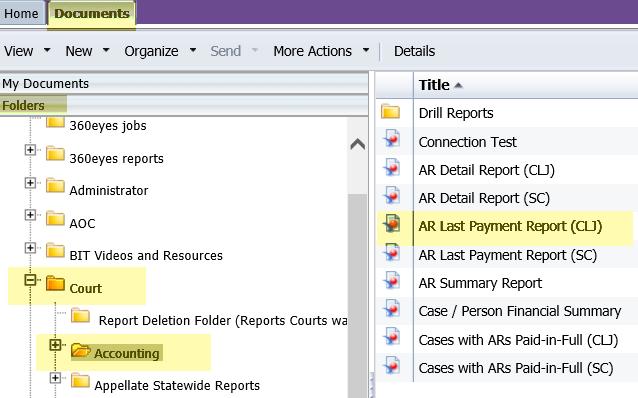Click the BIT Videos and Resources folder icon
638x398 pixels.
pyautogui.click(x=55, y=251)
